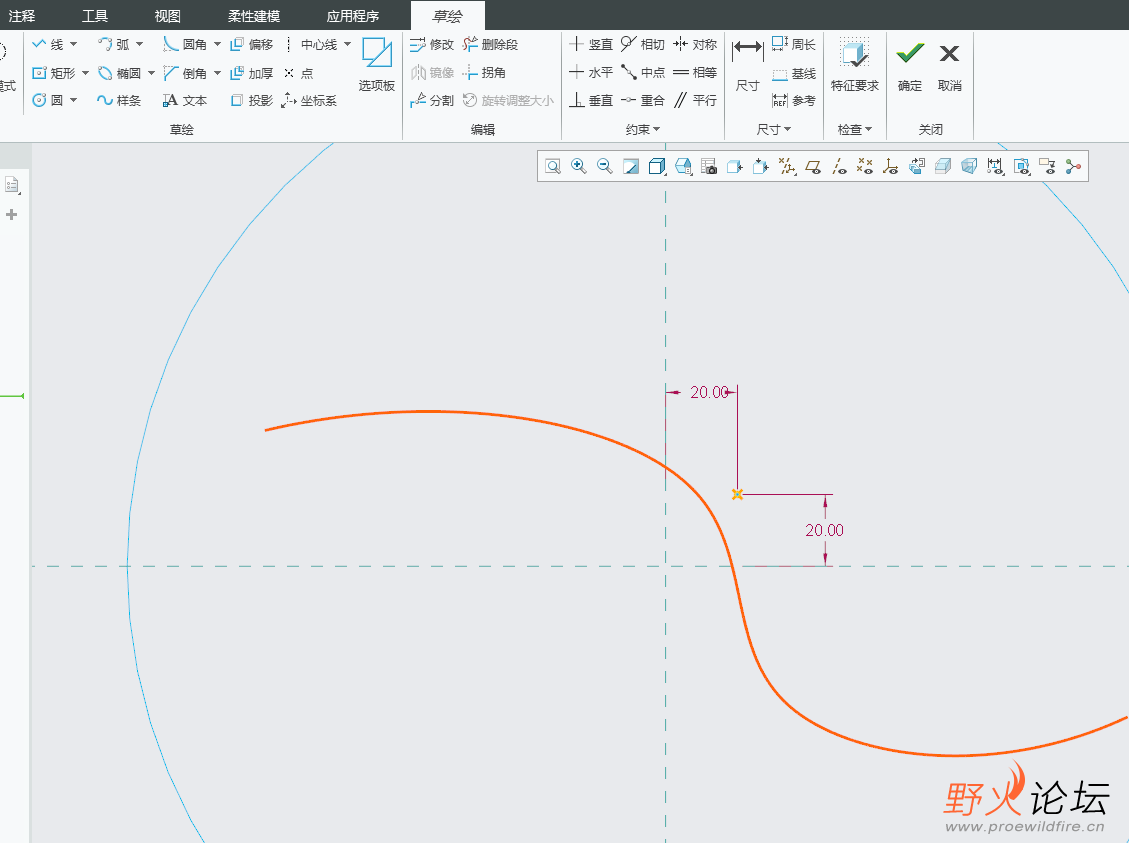This screenshot has height=843, width=1129.
Task: Expand the 圆角 (fillet) dropdown arrow
Action: pos(217,45)
